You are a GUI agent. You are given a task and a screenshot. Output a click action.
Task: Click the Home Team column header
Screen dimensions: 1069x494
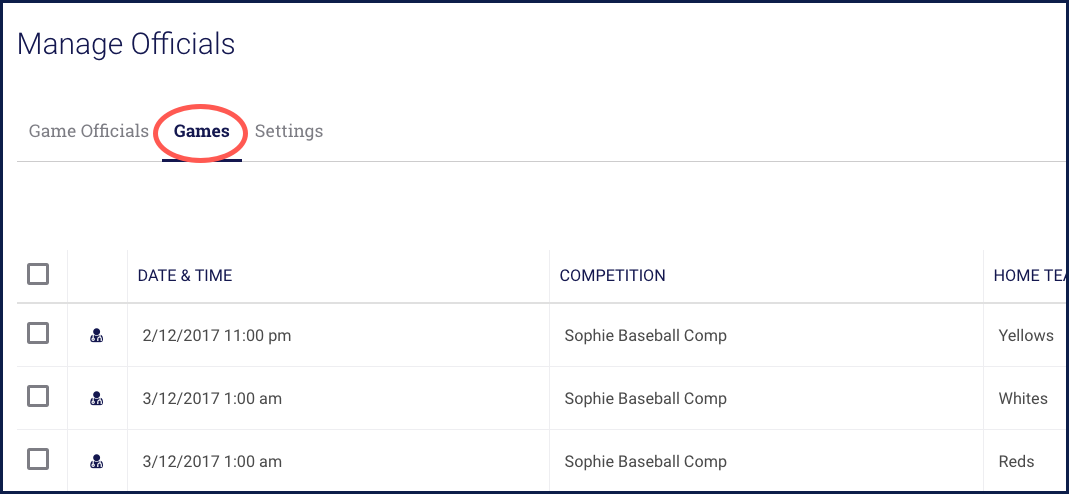1029,276
